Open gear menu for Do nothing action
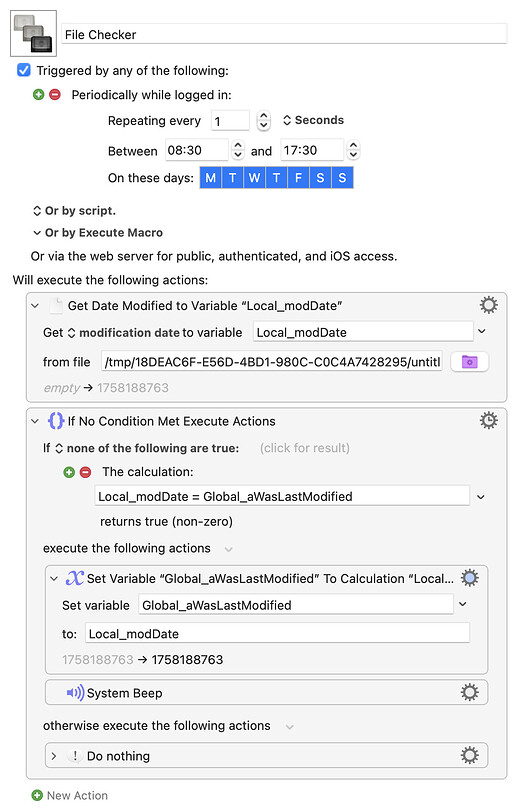Image resolution: width=517 pixels, height=811 pixels. (469, 755)
